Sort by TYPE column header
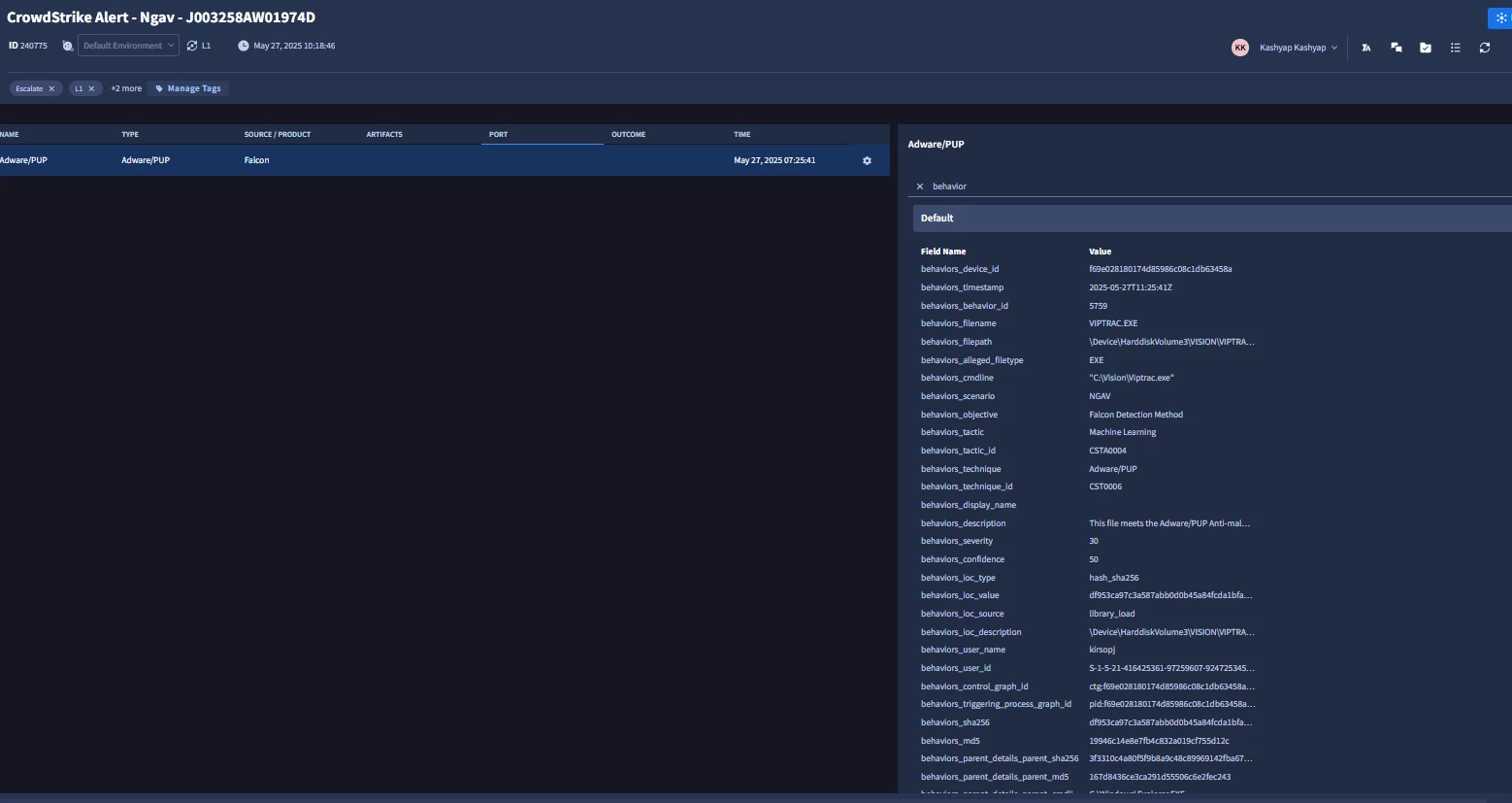 coord(130,135)
